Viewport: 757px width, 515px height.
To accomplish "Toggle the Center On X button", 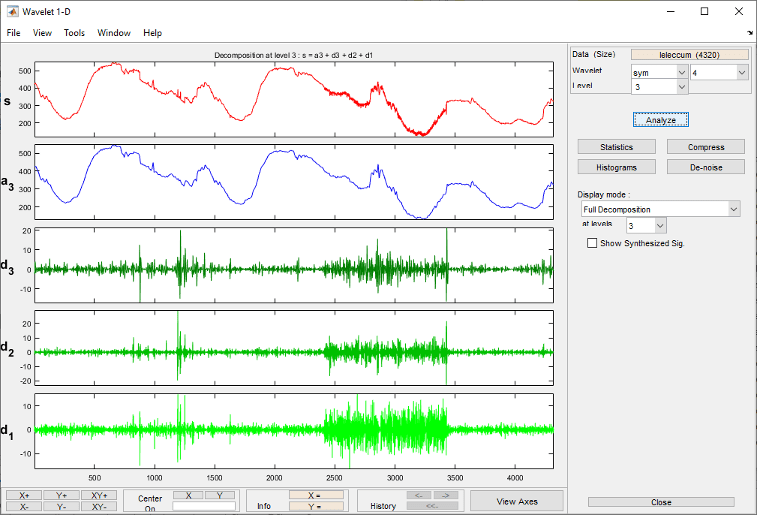I will [188, 495].
